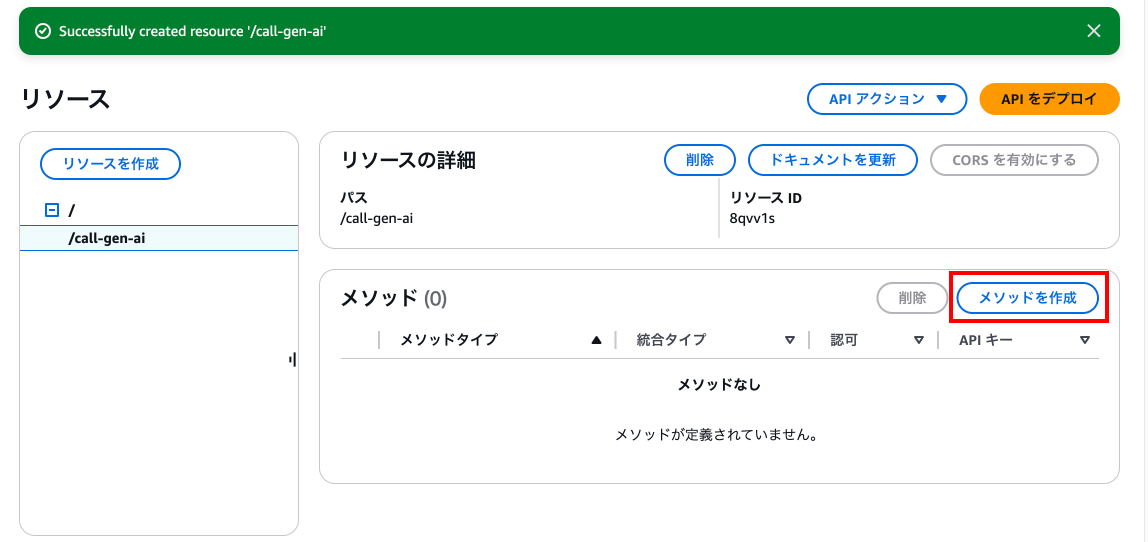Click the panel resize handle
Viewport: 1148px width, 542px height.
coord(293,360)
